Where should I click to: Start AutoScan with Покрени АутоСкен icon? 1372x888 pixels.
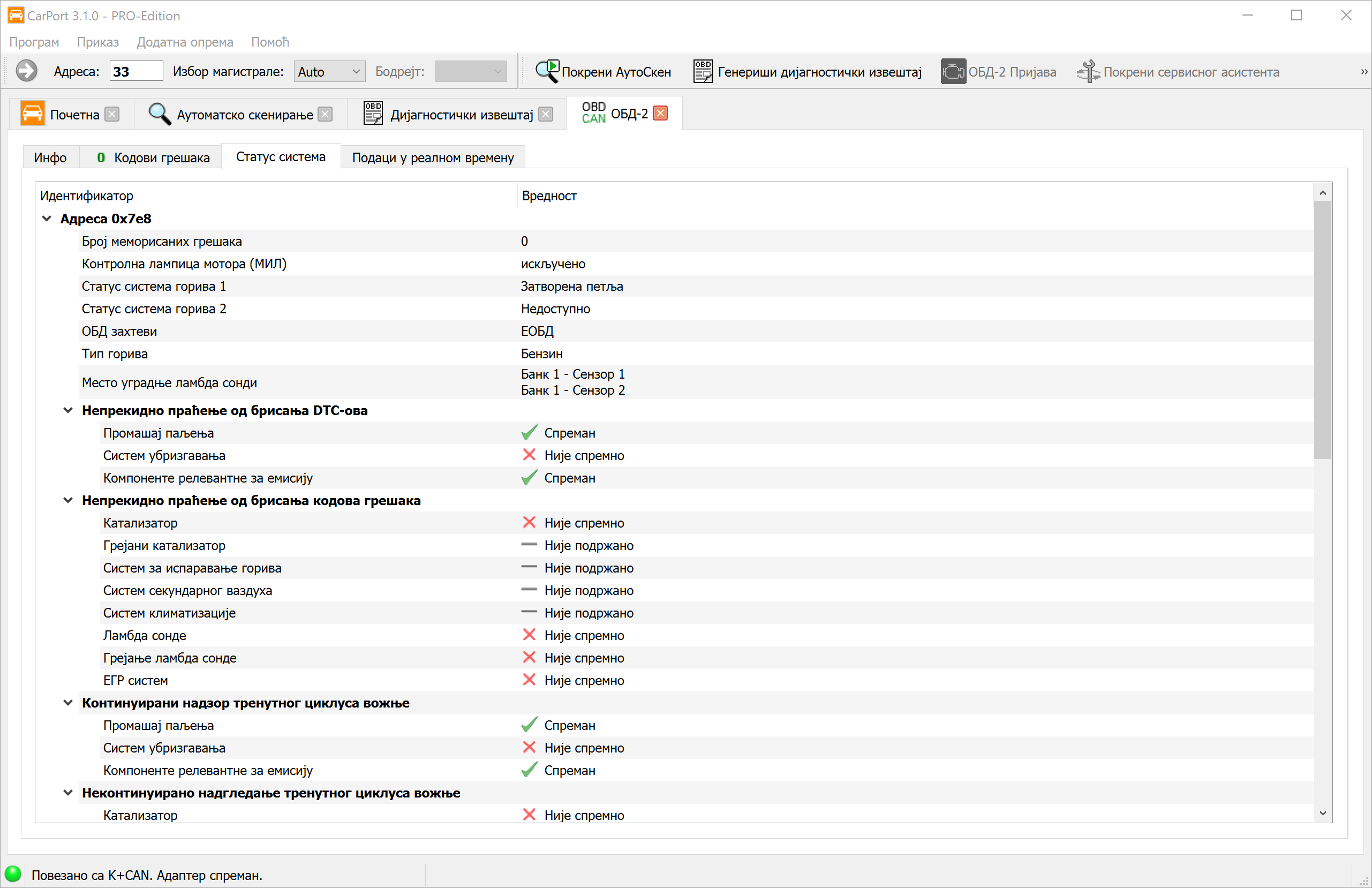click(x=546, y=72)
